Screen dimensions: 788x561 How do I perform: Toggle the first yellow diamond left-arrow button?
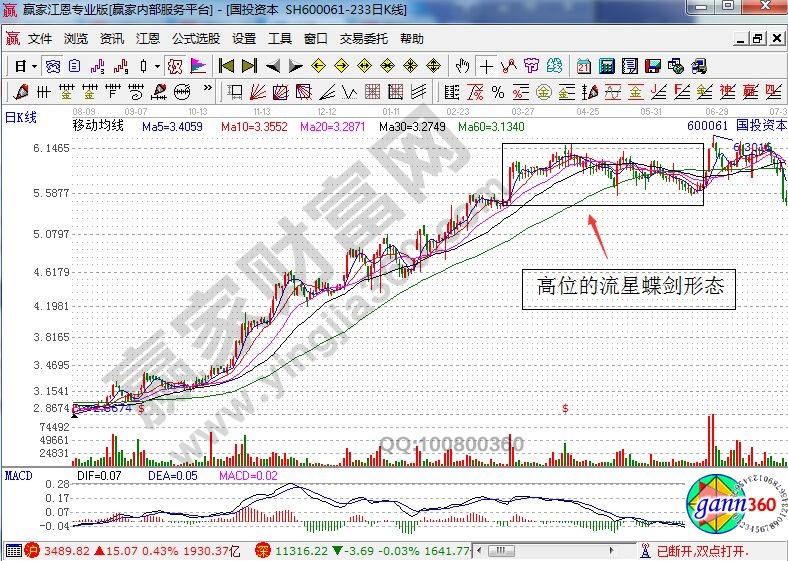pyautogui.click(x=319, y=66)
